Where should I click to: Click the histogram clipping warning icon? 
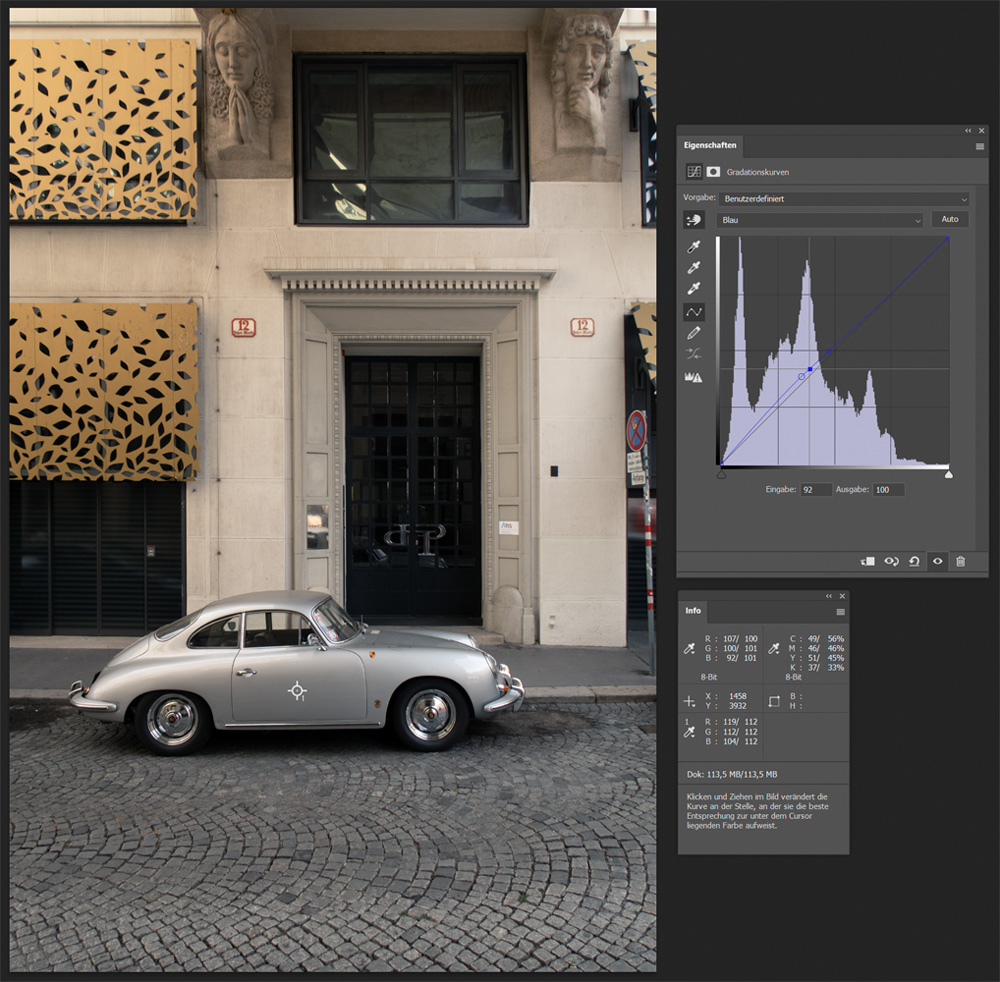[x=693, y=377]
